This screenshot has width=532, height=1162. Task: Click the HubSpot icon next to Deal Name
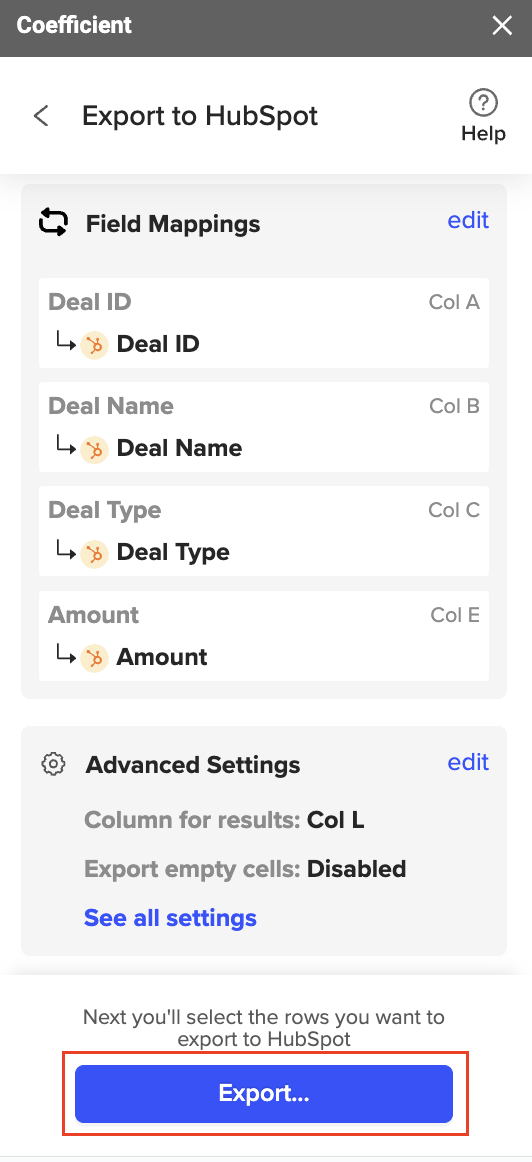[94, 449]
